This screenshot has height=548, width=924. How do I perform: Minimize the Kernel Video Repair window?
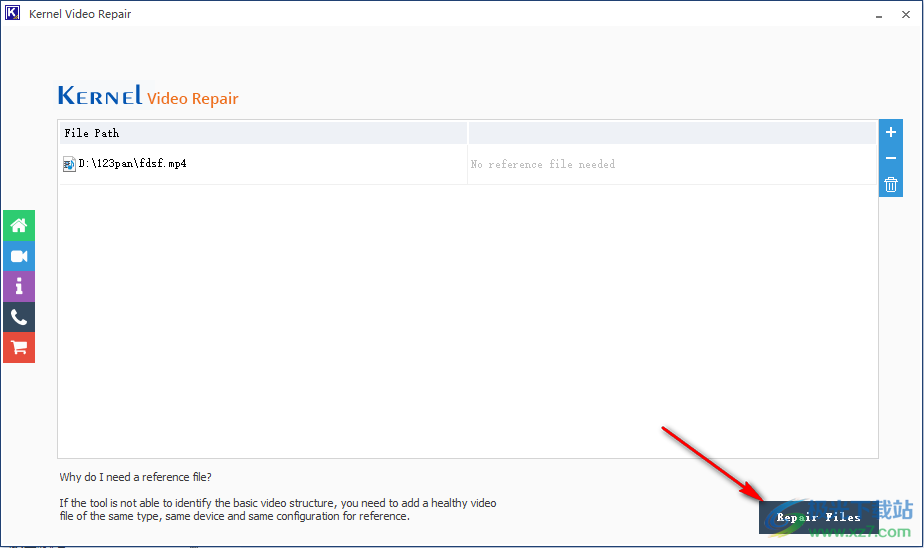pyautogui.click(x=879, y=15)
